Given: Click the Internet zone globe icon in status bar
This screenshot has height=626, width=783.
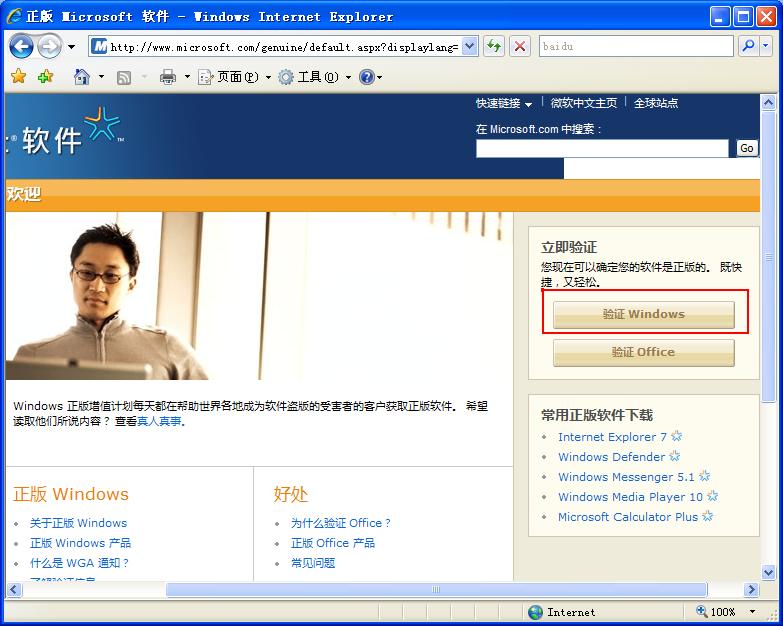Looking at the screenshot, I should 535,612.
